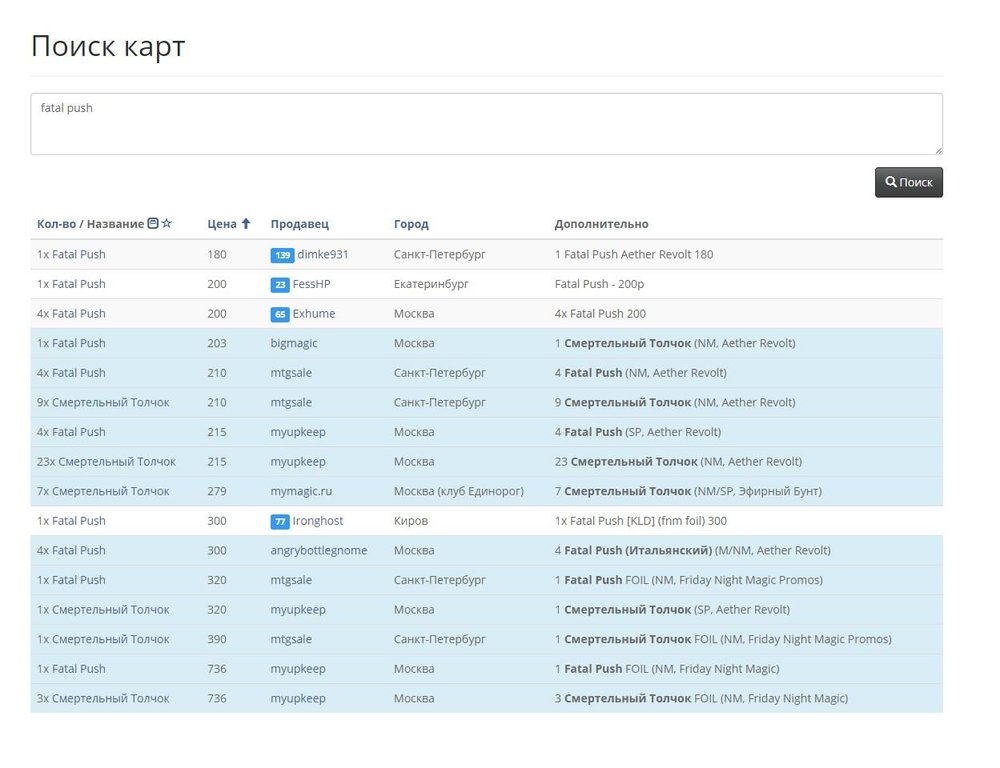Click the 77 rating badge for Ironghost

coord(280,521)
